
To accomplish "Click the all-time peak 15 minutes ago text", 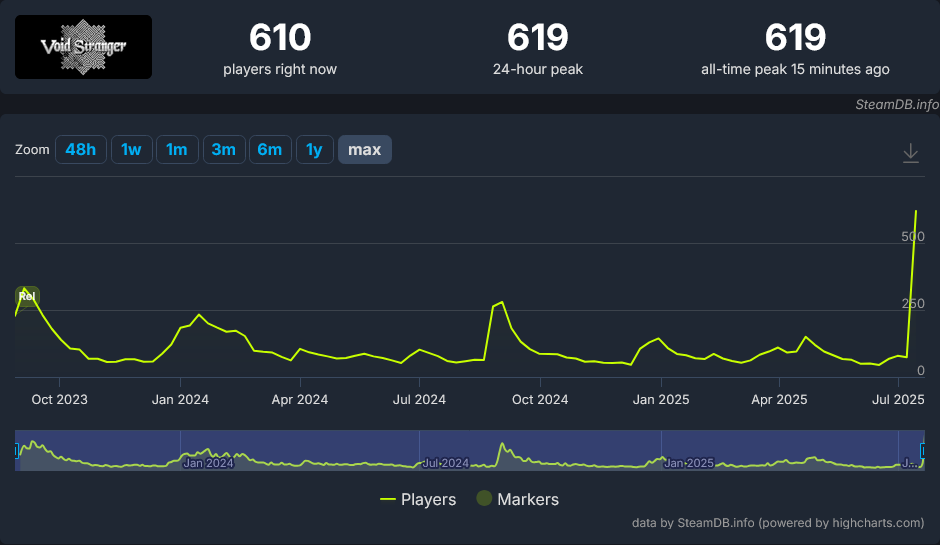I will 795,69.
